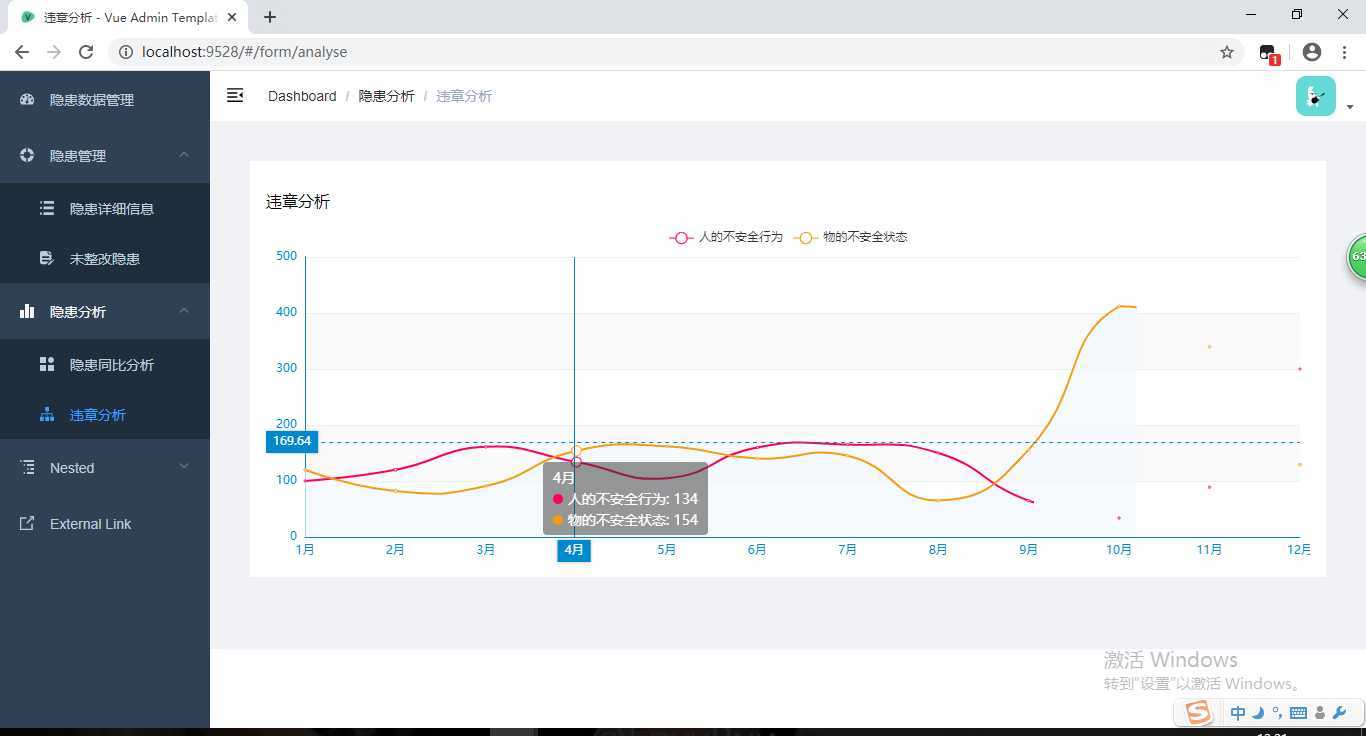Open 隐患详细信息 menu item
Image resolution: width=1366 pixels, height=736 pixels.
tap(105, 208)
